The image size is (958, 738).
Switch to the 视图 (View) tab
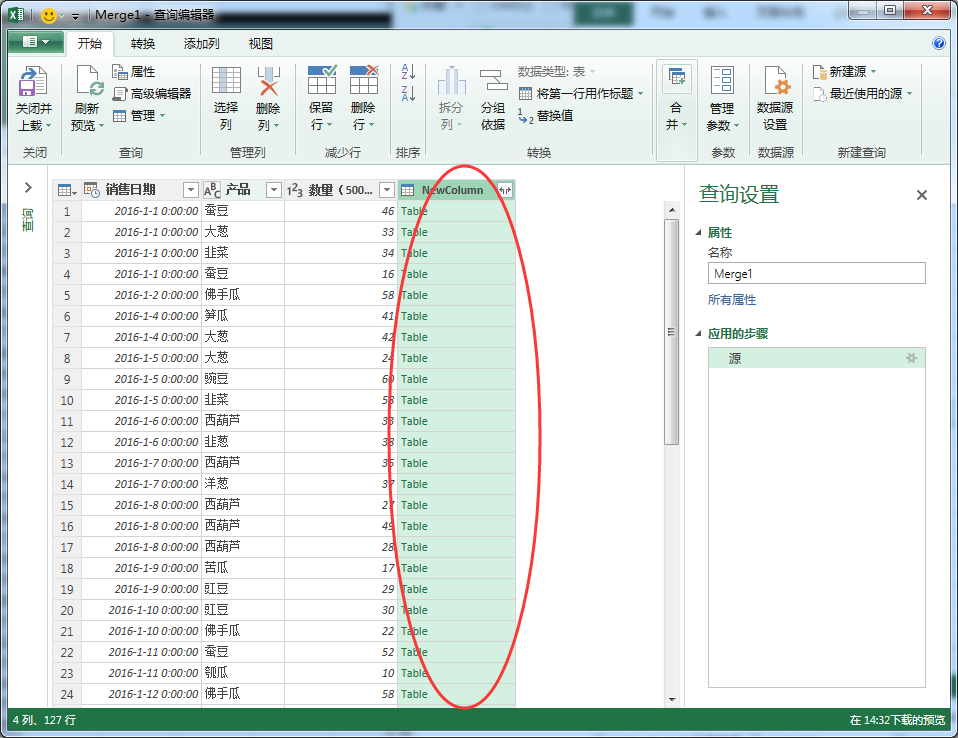point(261,44)
